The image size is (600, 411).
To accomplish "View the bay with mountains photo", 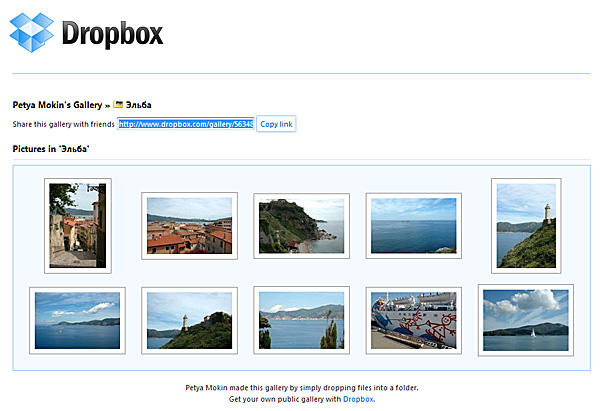I will [301, 320].
